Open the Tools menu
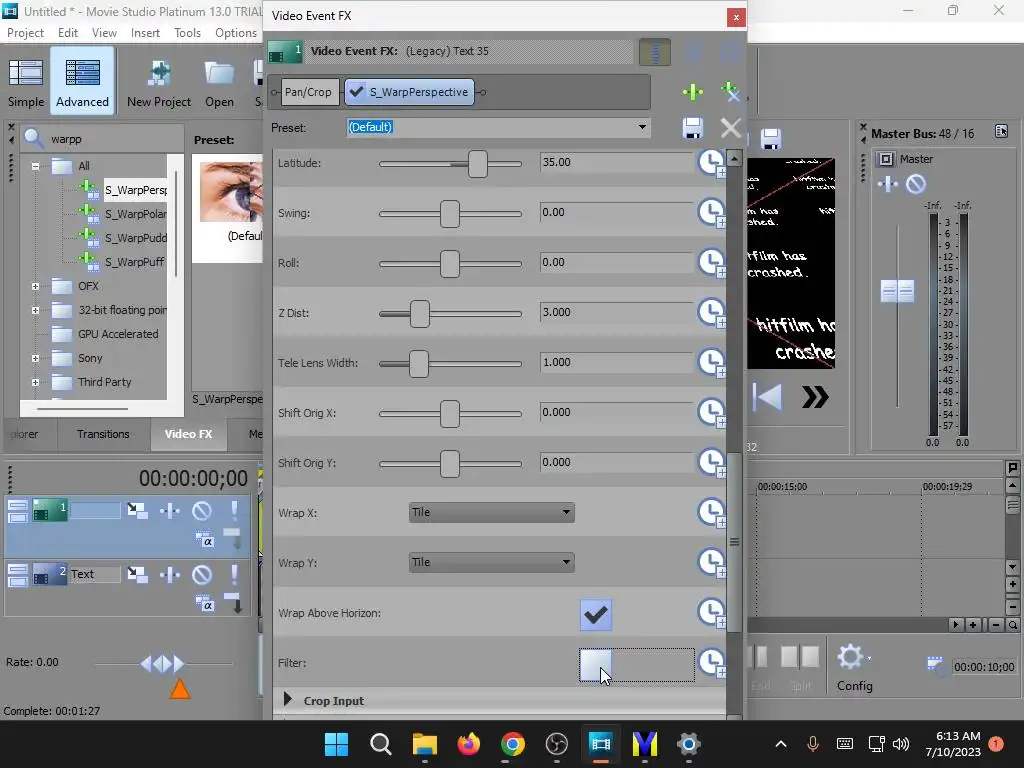1024x768 pixels. click(x=187, y=33)
